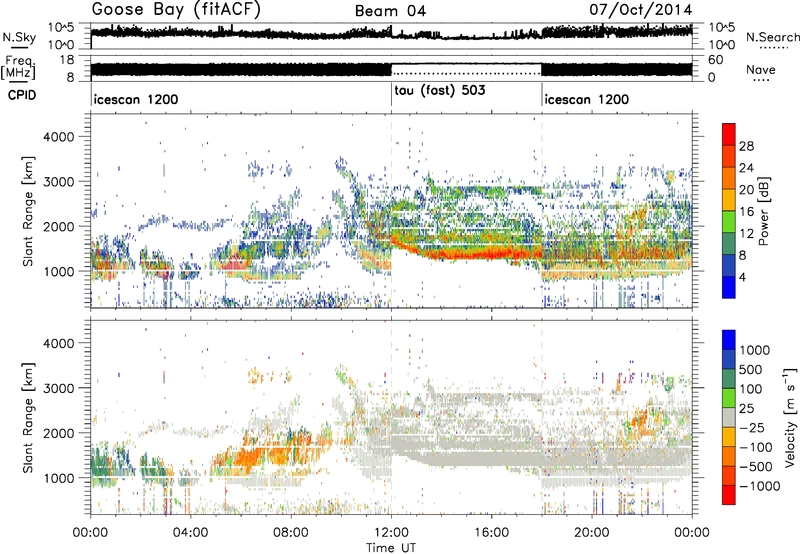Viewport: 800px width, 554px height.
Task: Click the '12:00' time axis tick label
Action: [391, 533]
